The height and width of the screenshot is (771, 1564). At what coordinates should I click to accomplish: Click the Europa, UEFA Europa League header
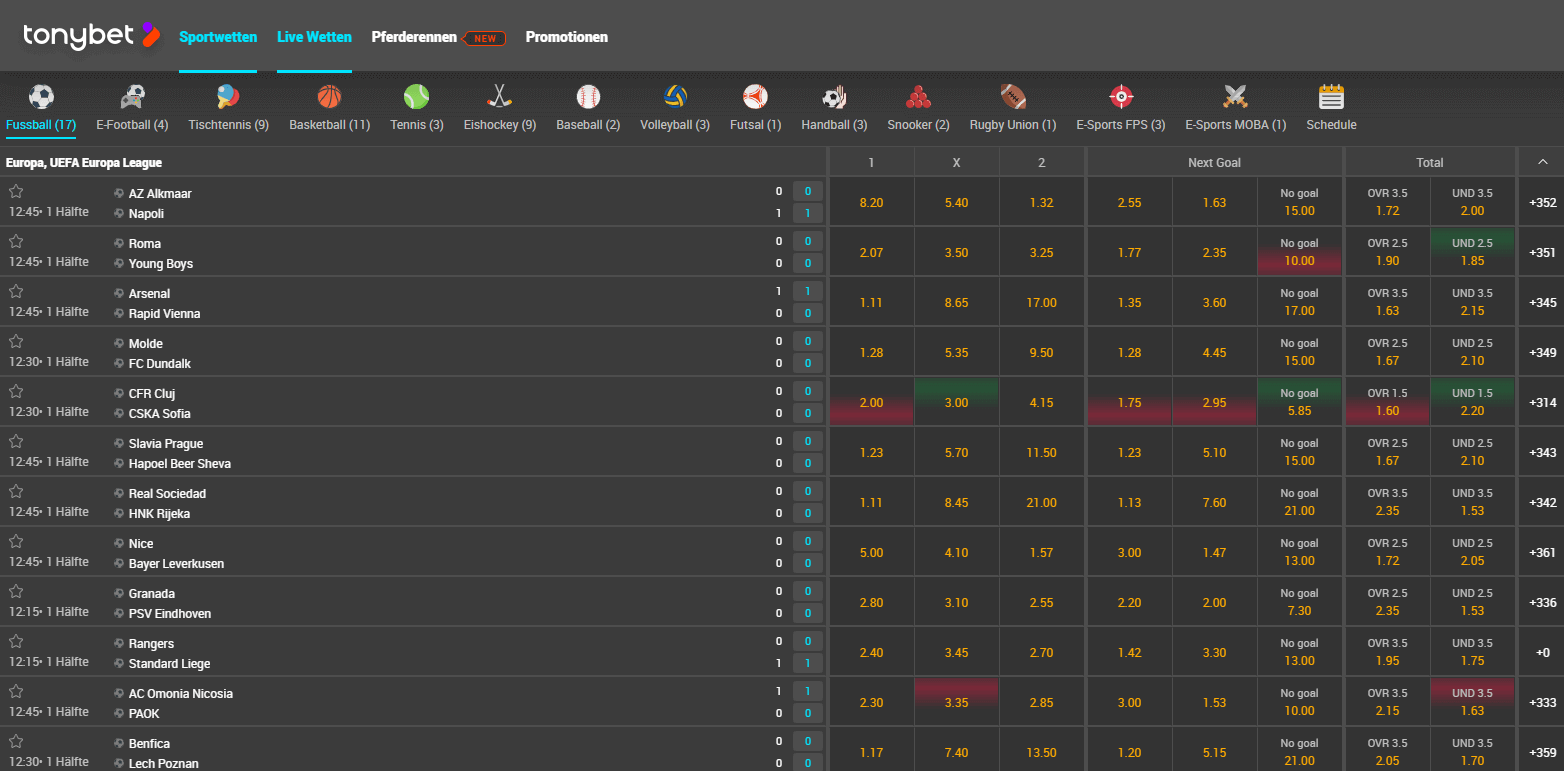click(x=84, y=162)
